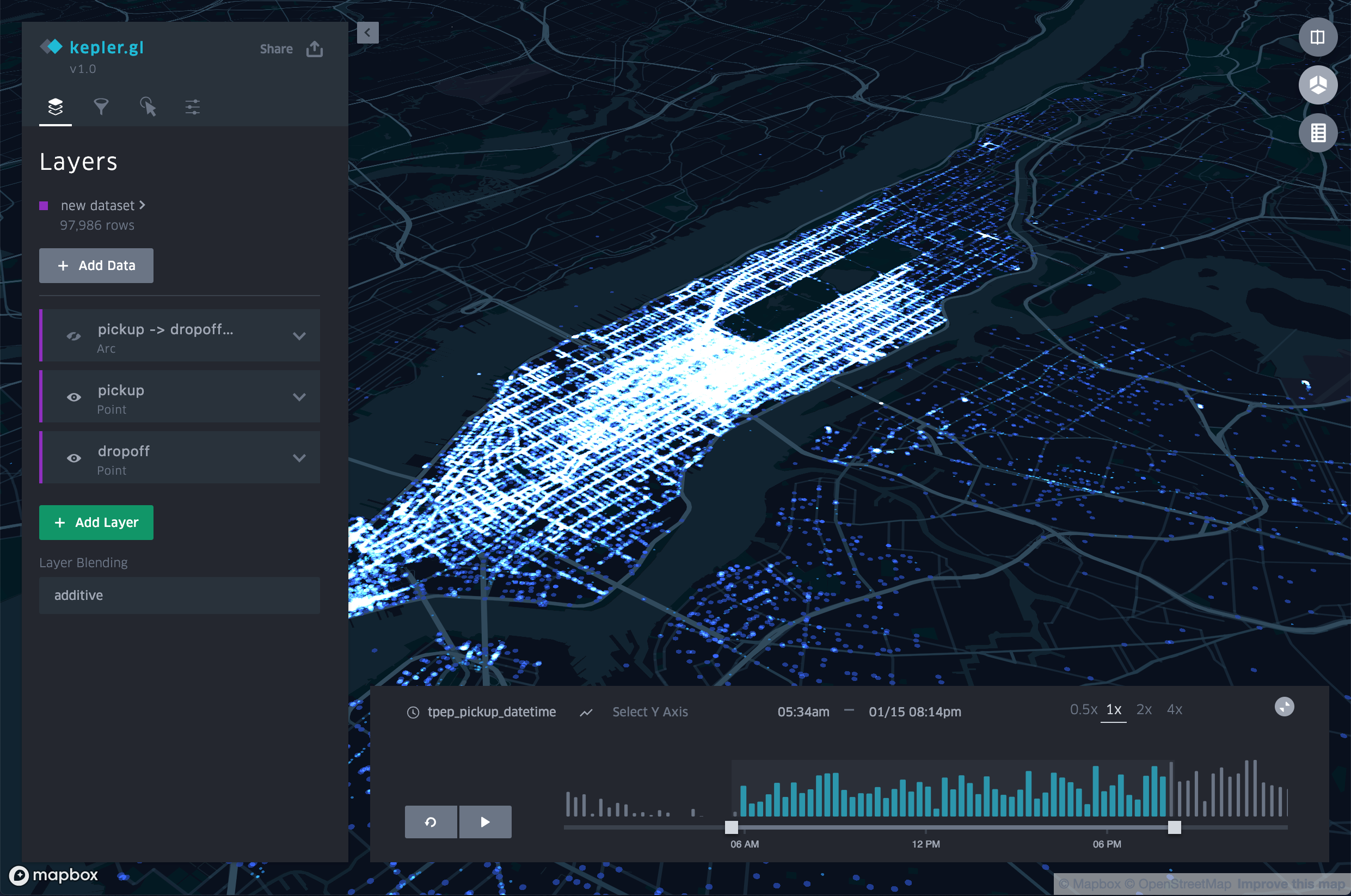Toggle visibility of the pickup -> dropoff arc layer
Image resolution: width=1351 pixels, height=896 pixels.
coord(73,336)
